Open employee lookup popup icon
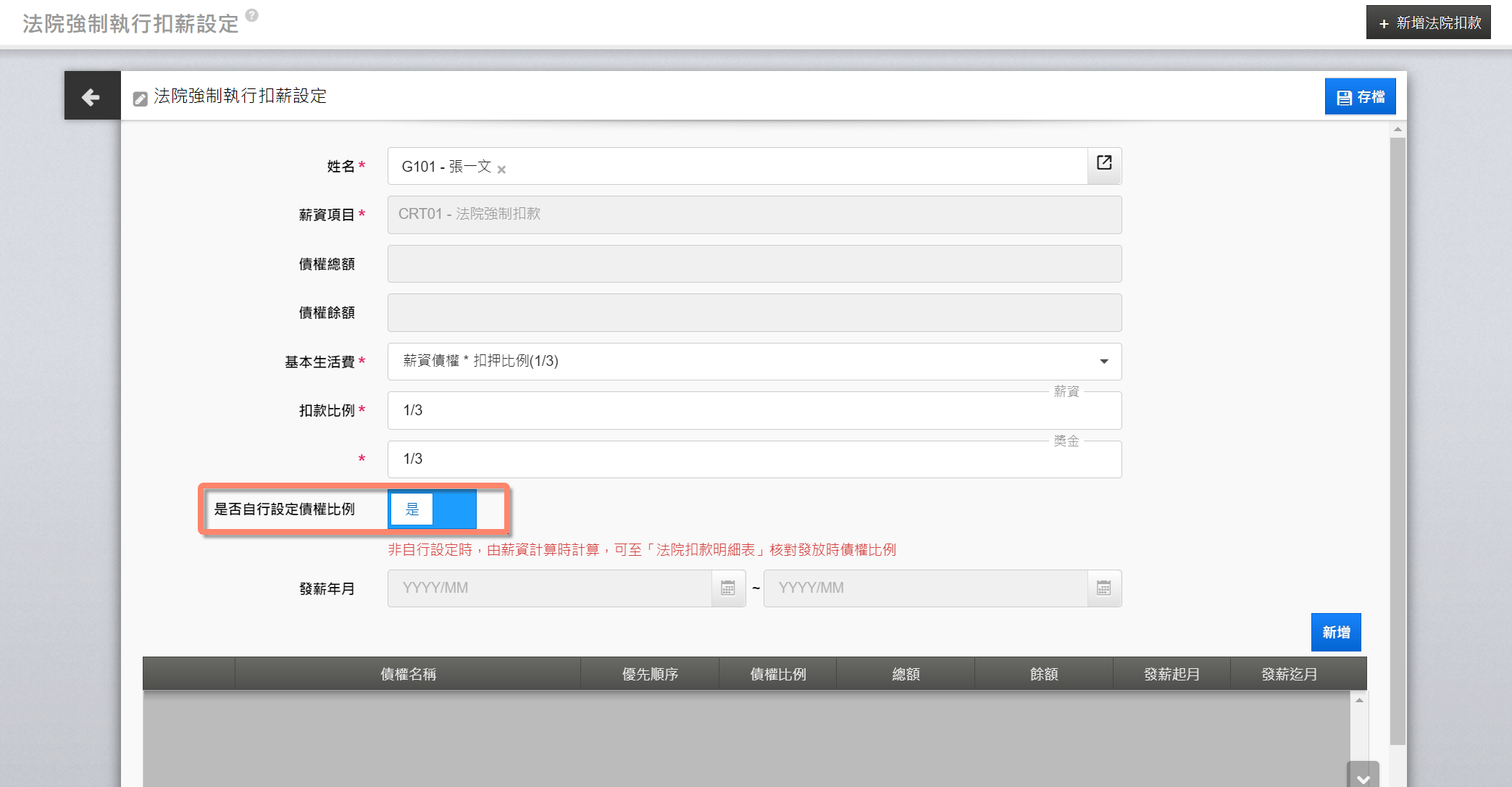The height and width of the screenshot is (787, 1512). pos(1103,164)
